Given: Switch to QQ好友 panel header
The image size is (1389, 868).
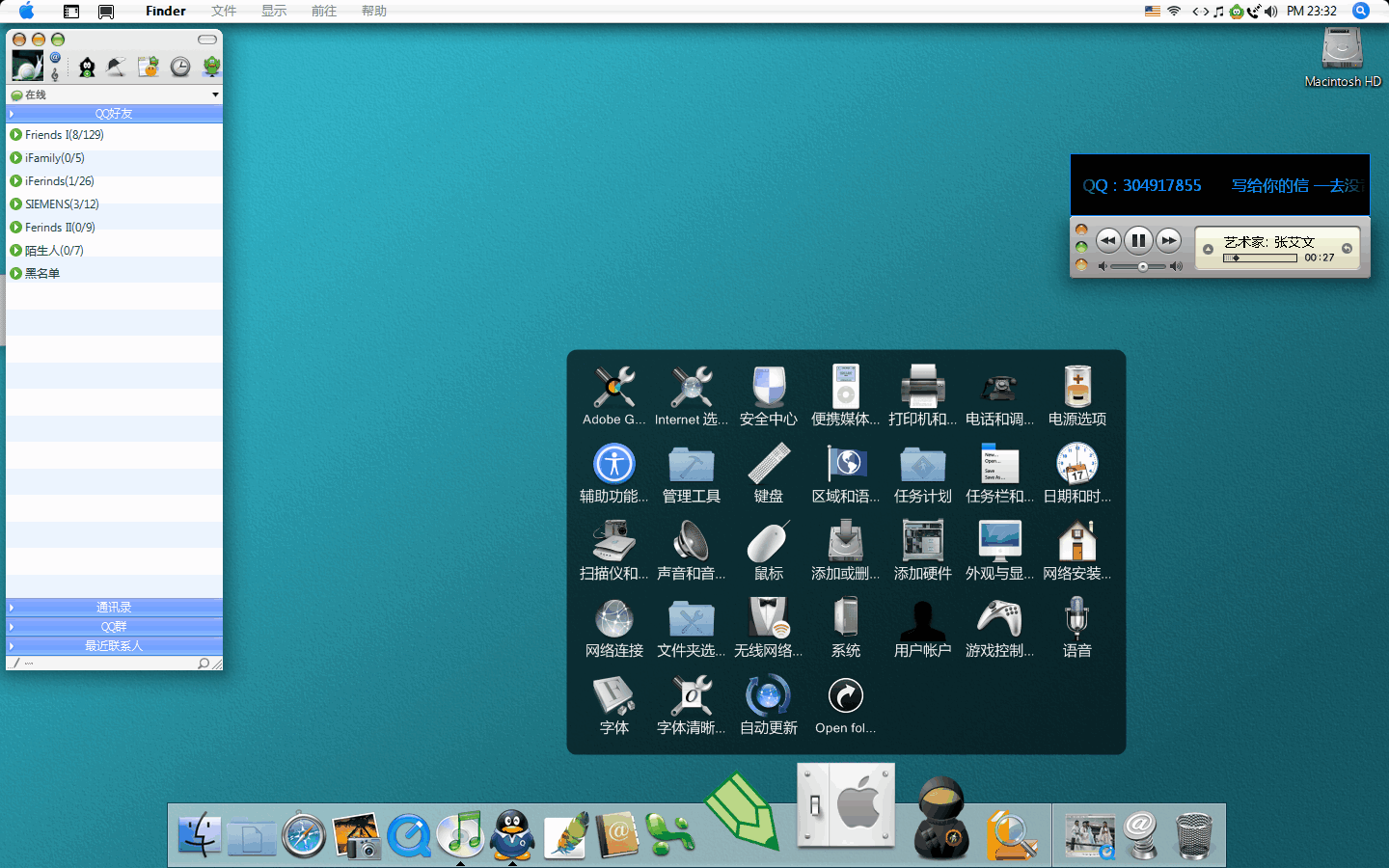Looking at the screenshot, I should 114,114.
